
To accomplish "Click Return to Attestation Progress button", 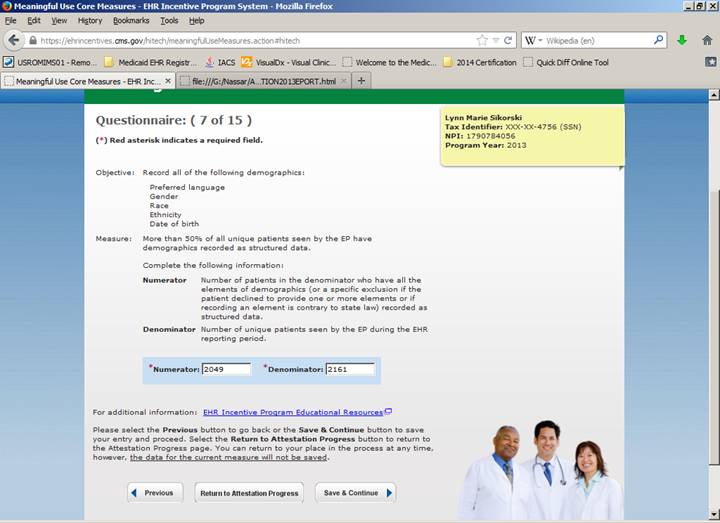I will 249,493.
